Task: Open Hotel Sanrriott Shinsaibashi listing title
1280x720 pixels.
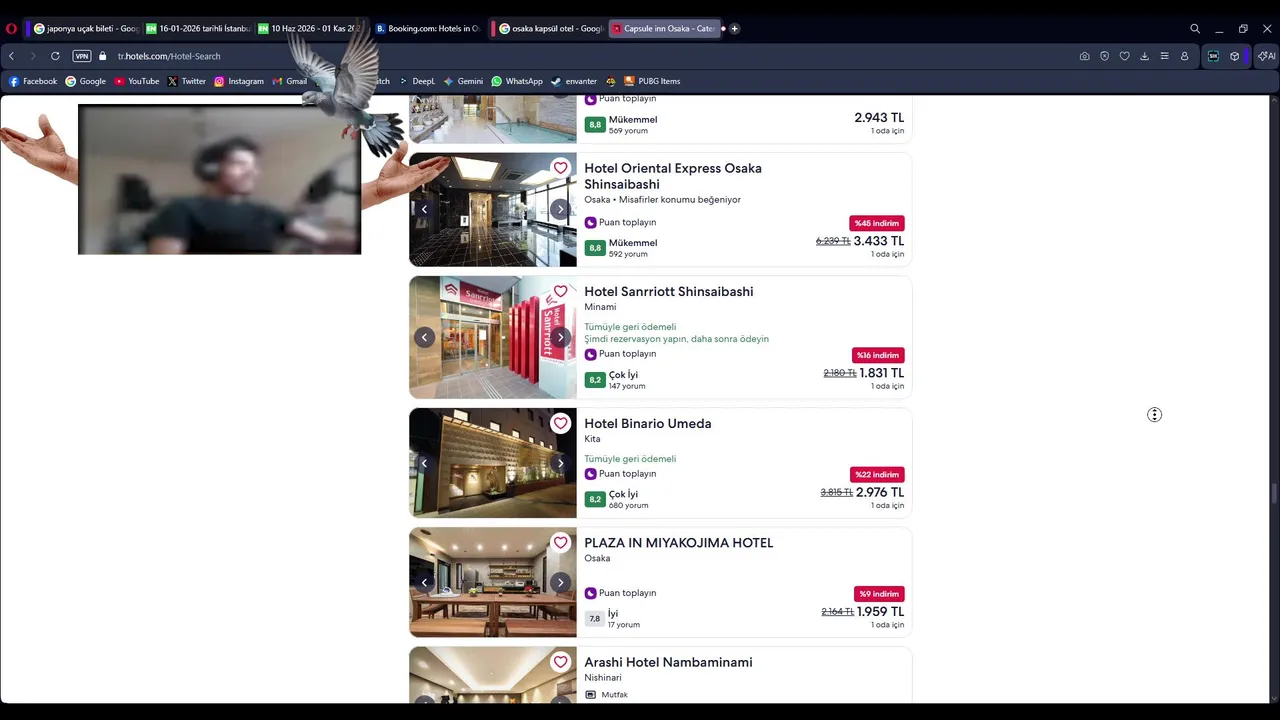Action: click(669, 292)
